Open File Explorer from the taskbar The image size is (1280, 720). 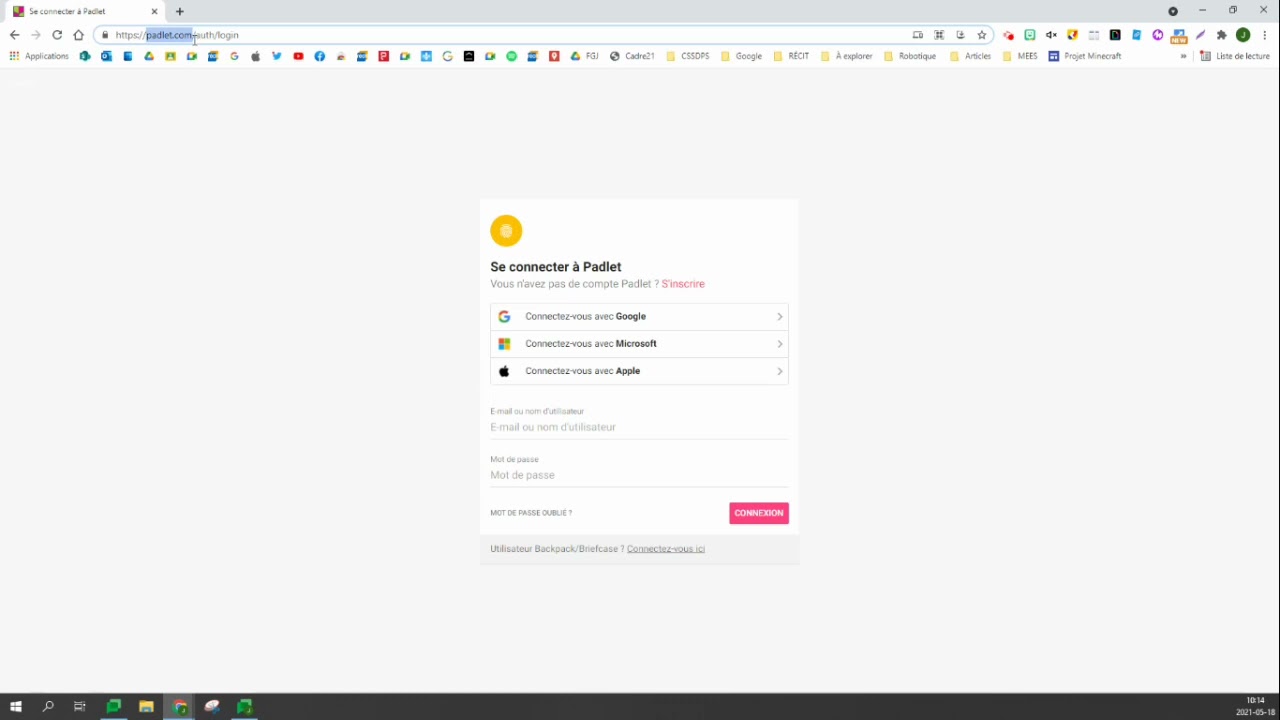click(x=146, y=706)
